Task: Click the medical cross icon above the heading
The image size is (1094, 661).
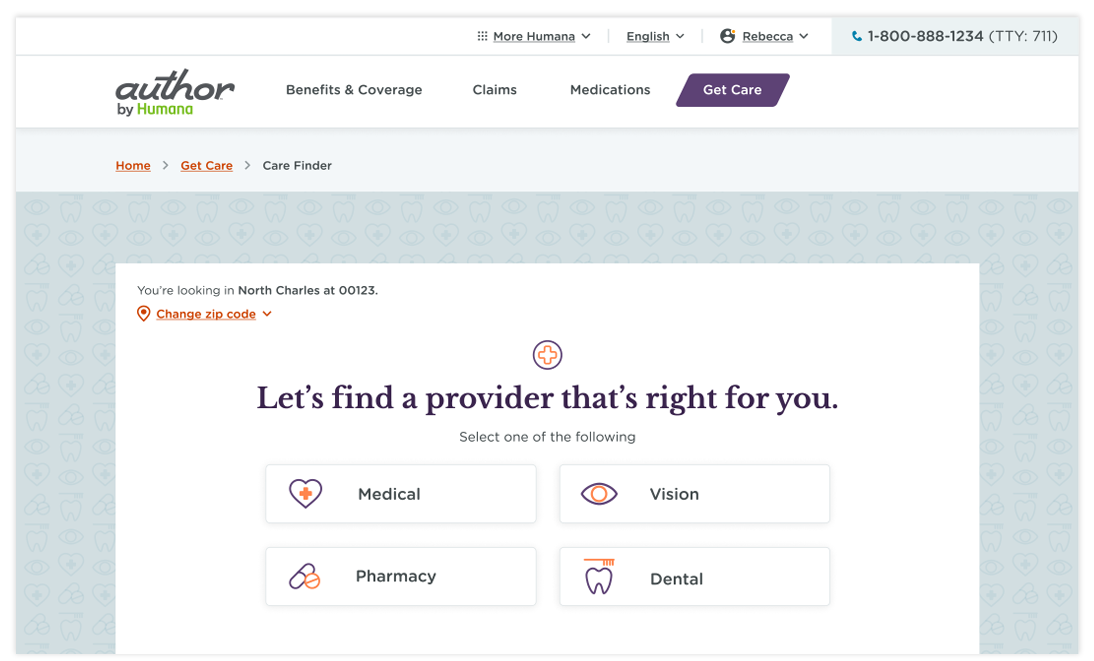Action: click(x=548, y=355)
